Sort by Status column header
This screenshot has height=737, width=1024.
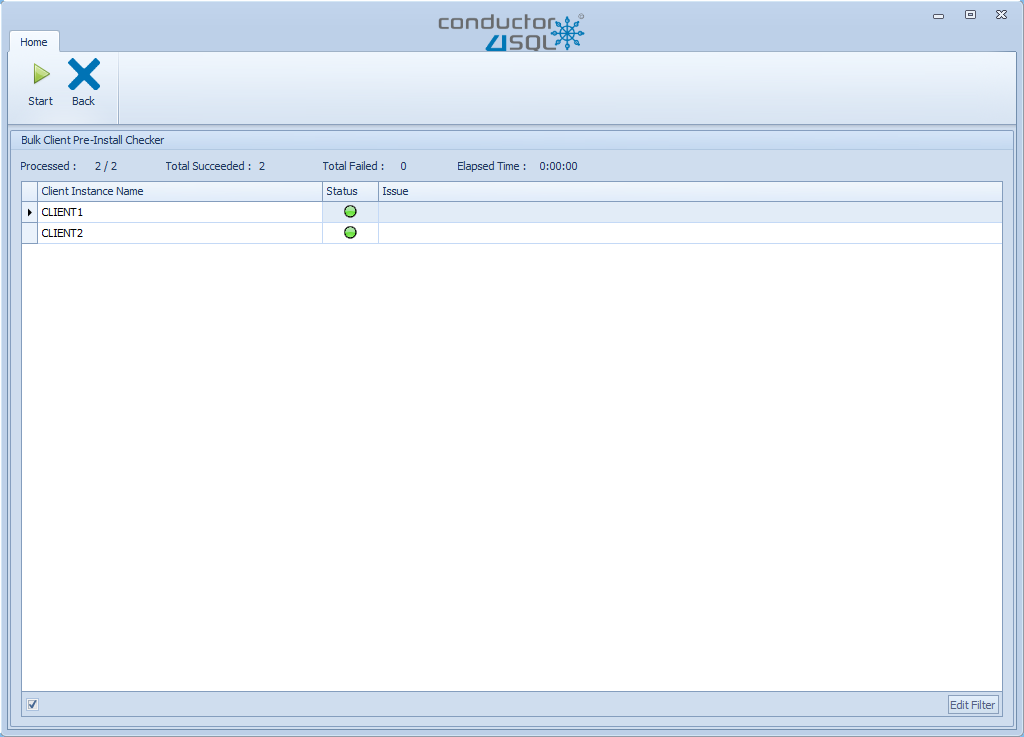click(x=350, y=191)
